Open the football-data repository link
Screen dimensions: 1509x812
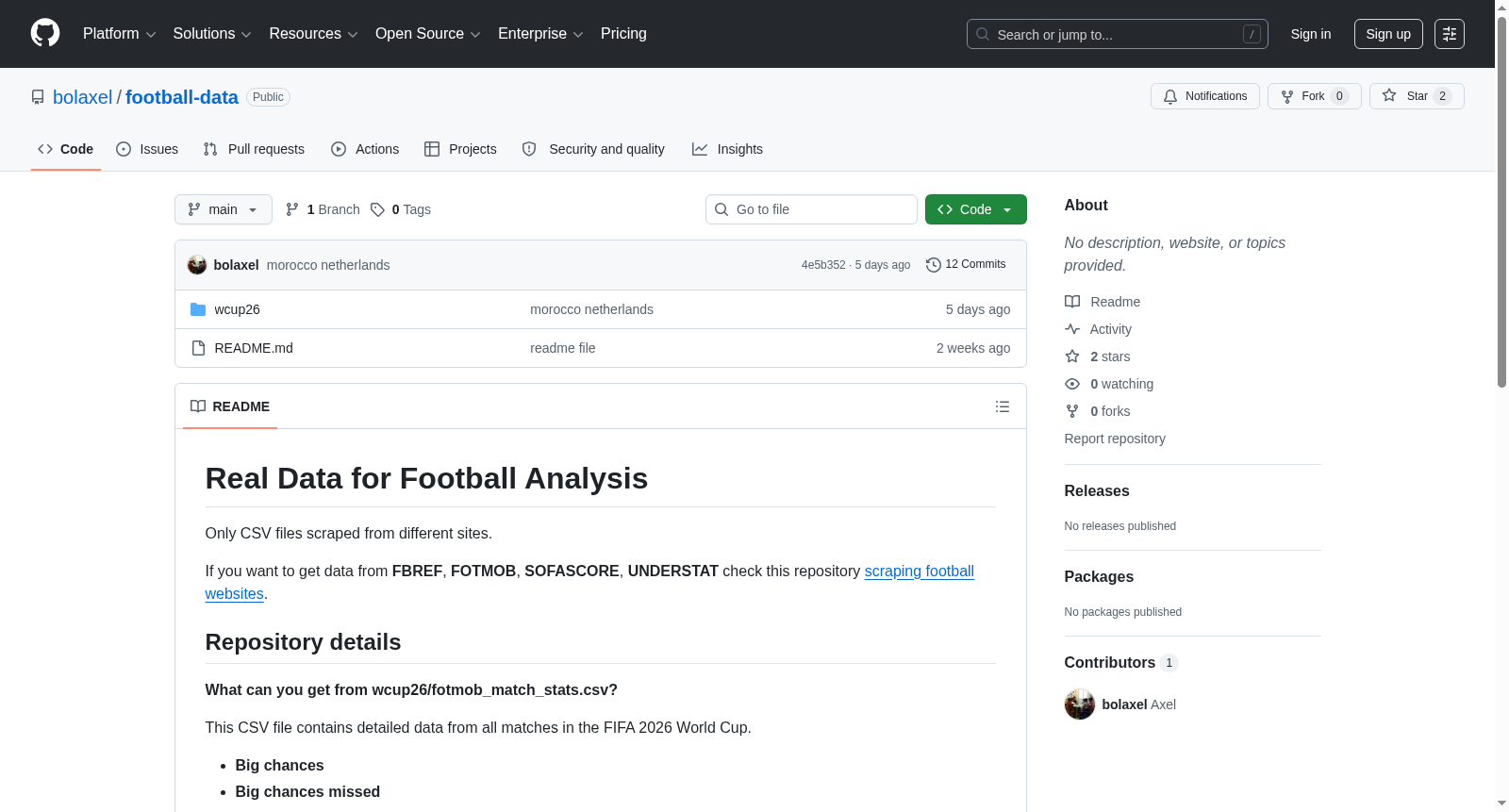click(x=182, y=97)
